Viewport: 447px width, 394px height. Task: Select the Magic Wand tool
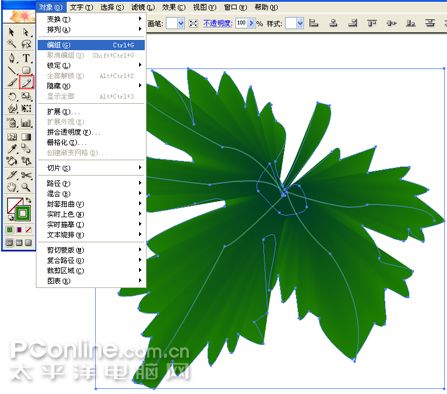[x=12, y=44]
